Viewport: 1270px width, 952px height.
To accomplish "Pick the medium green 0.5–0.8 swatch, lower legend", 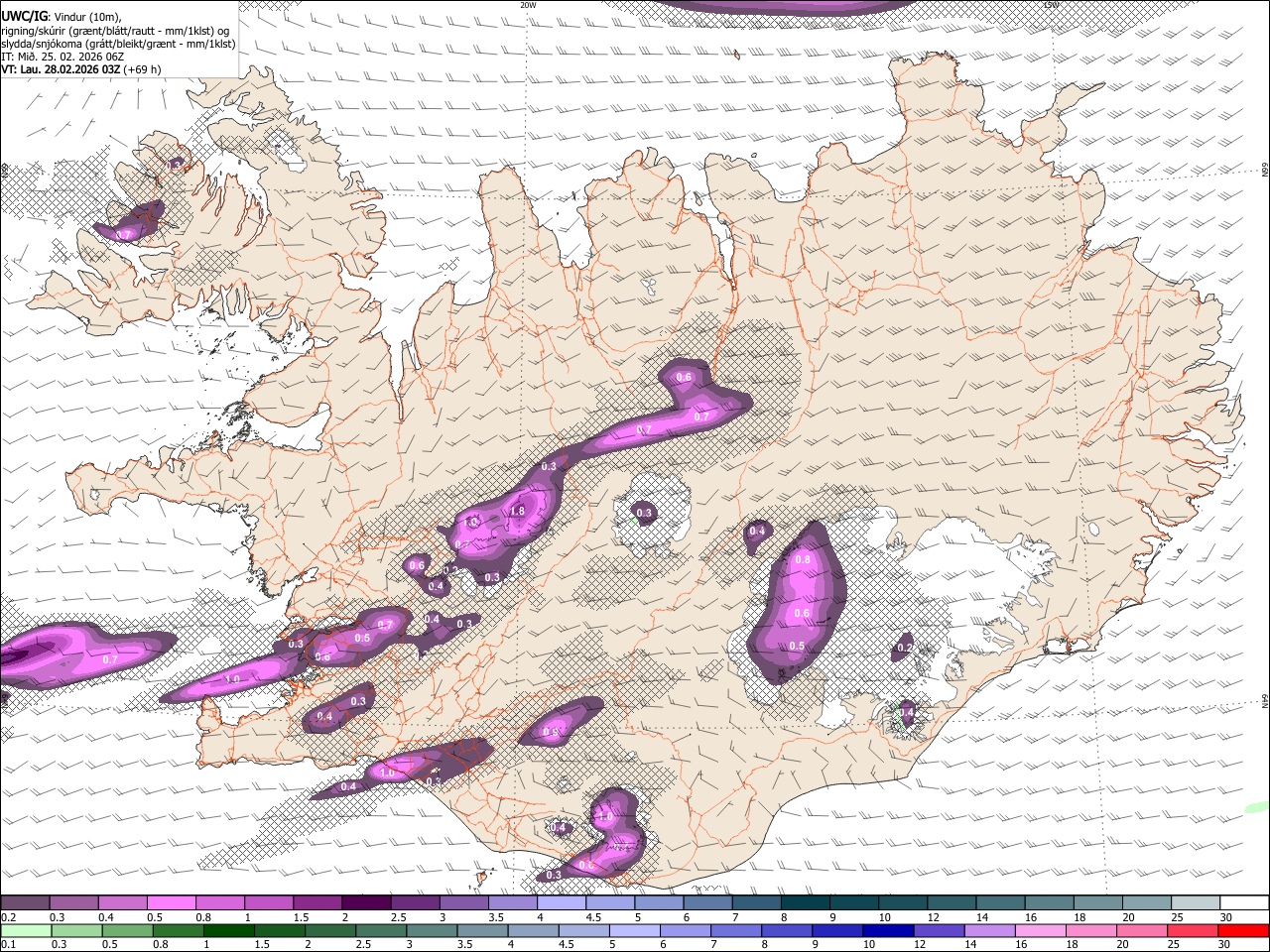I will 127,930.
